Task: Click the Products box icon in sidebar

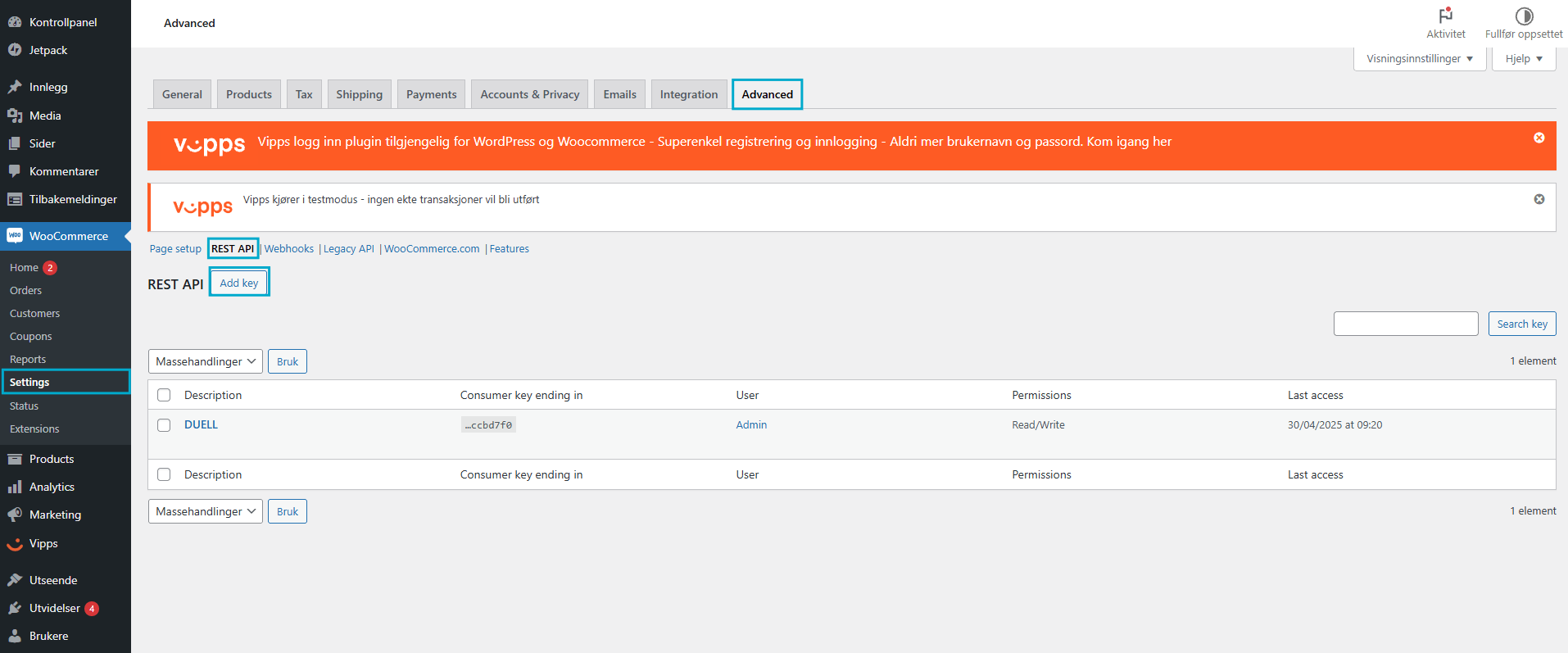Action: (x=15, y=459)
